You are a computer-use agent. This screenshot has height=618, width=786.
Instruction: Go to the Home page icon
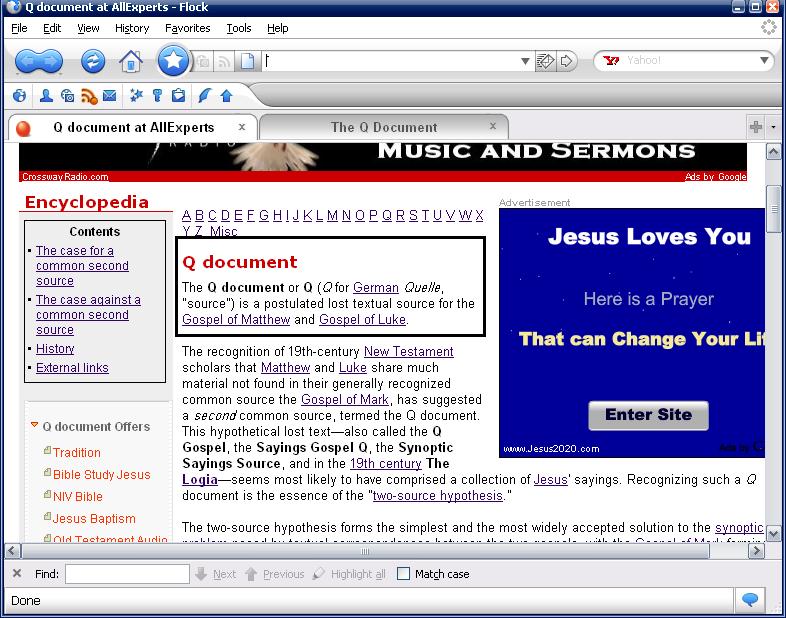point(131,62)
